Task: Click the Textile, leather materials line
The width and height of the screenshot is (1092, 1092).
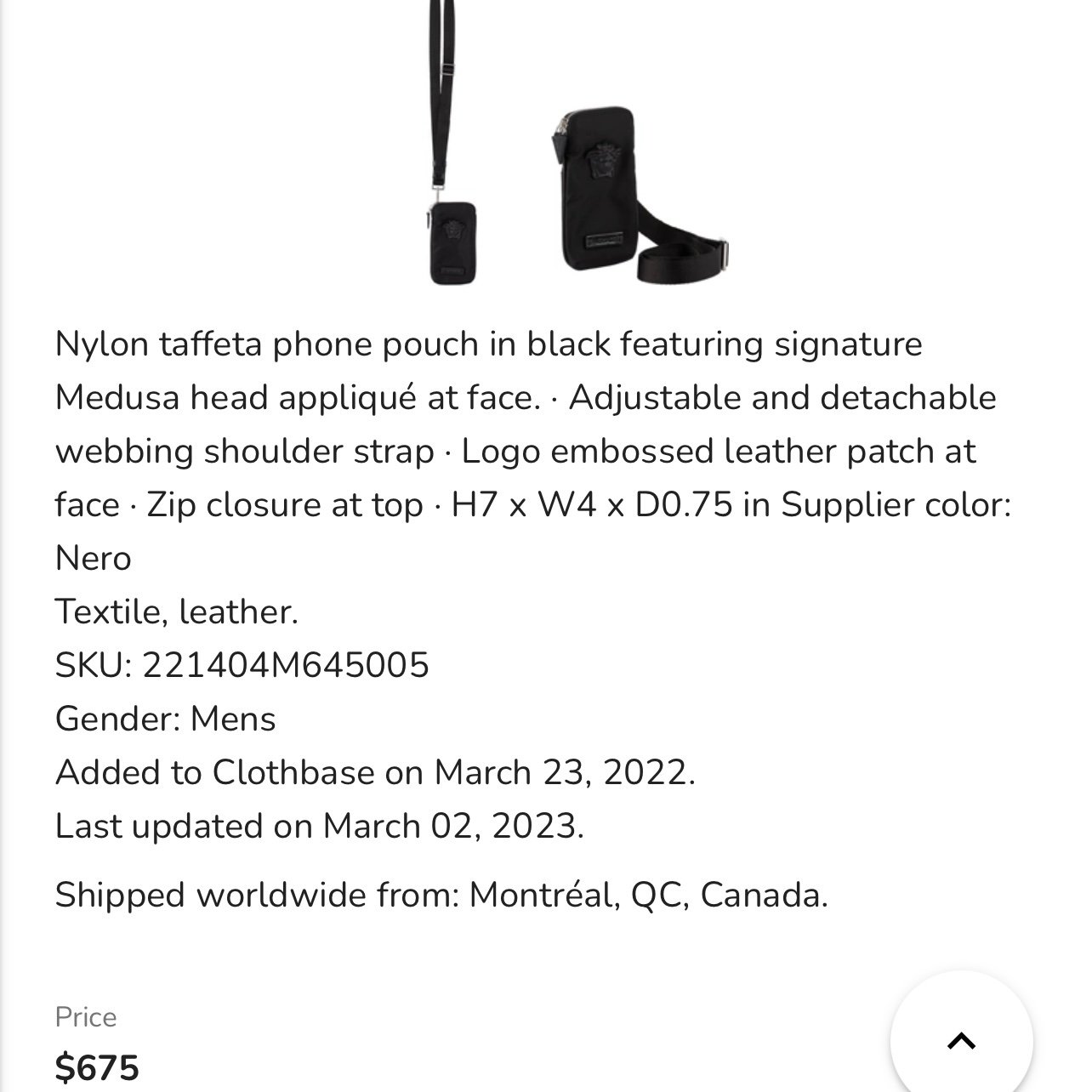Action: pyautogui.click(x=177, y=611)
